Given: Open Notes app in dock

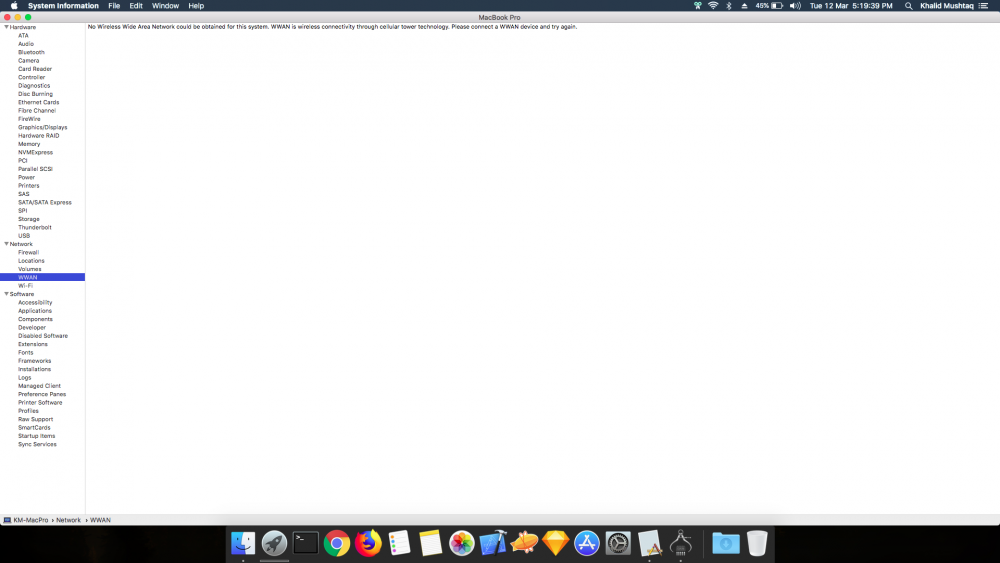Looking at the screenshot, I should (430, 543).
